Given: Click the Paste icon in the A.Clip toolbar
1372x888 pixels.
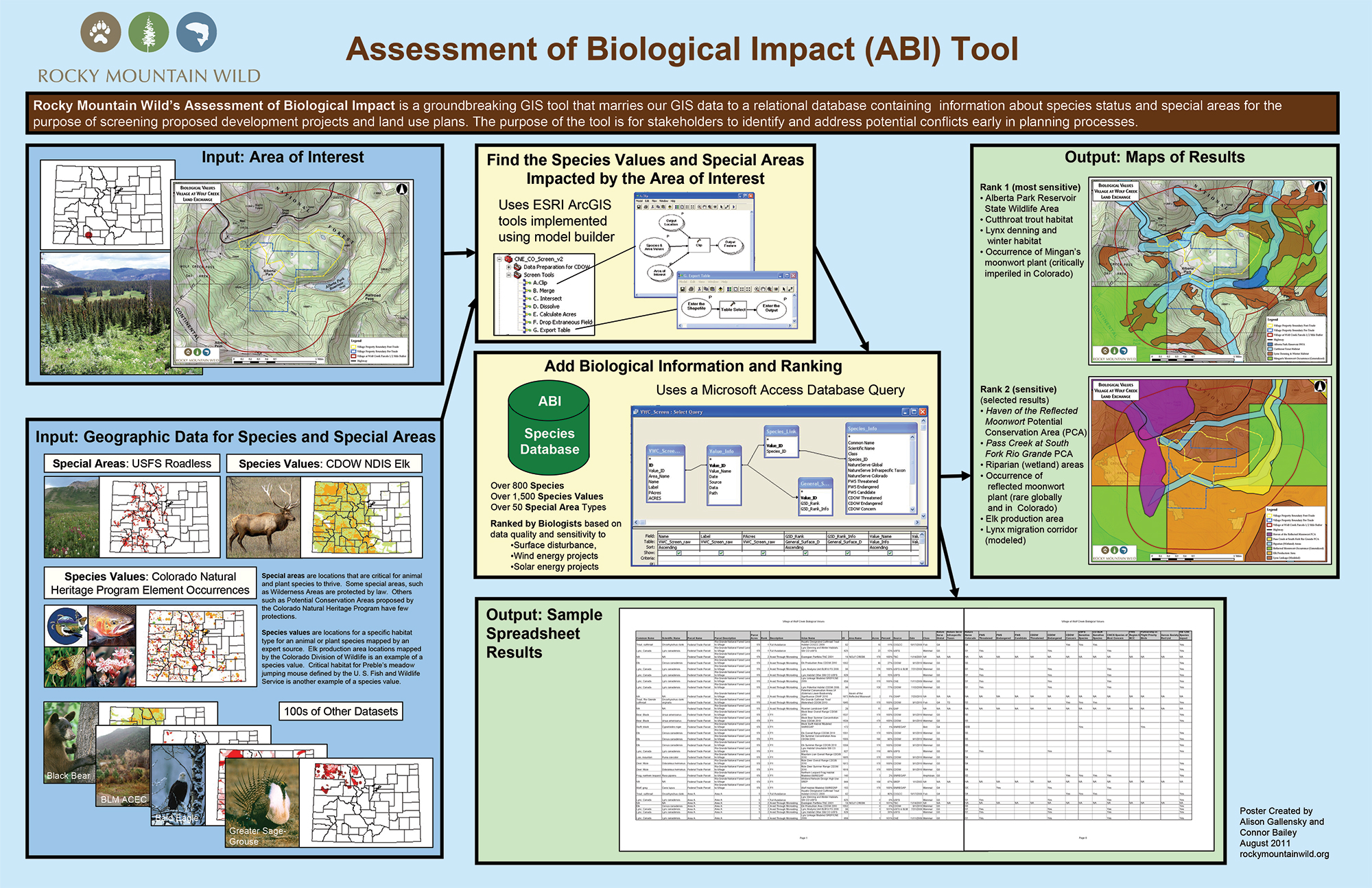Looking at the screenshot, I should click(x=664, y=207).
